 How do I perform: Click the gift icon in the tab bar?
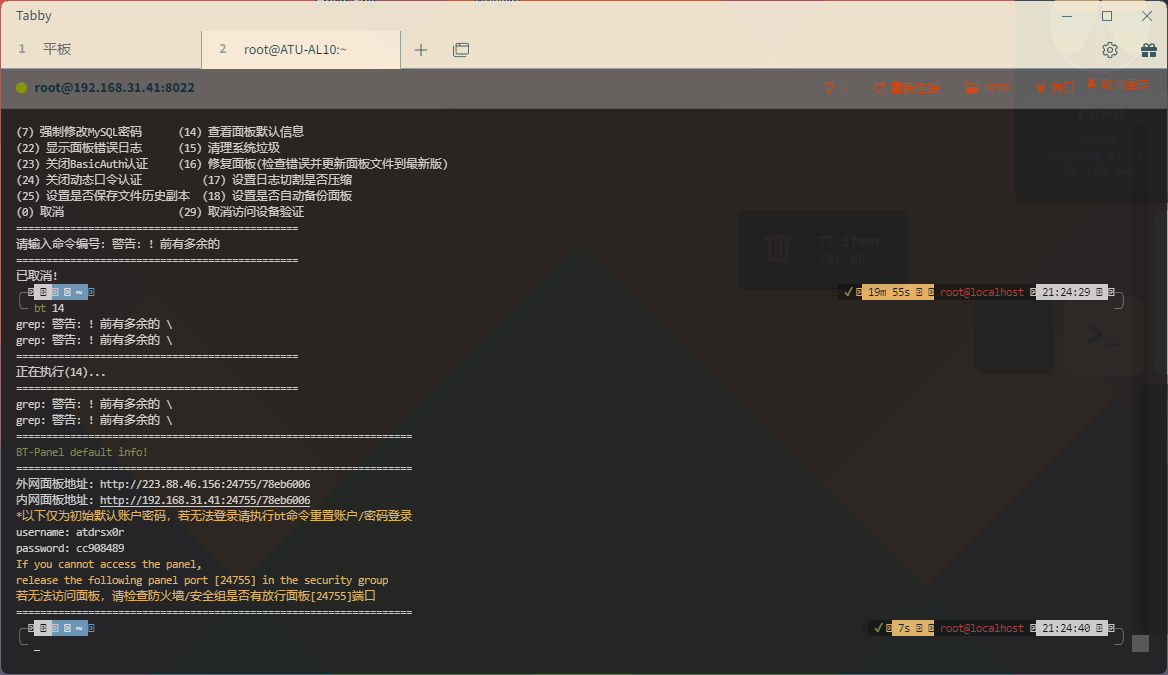[1149, 50]
